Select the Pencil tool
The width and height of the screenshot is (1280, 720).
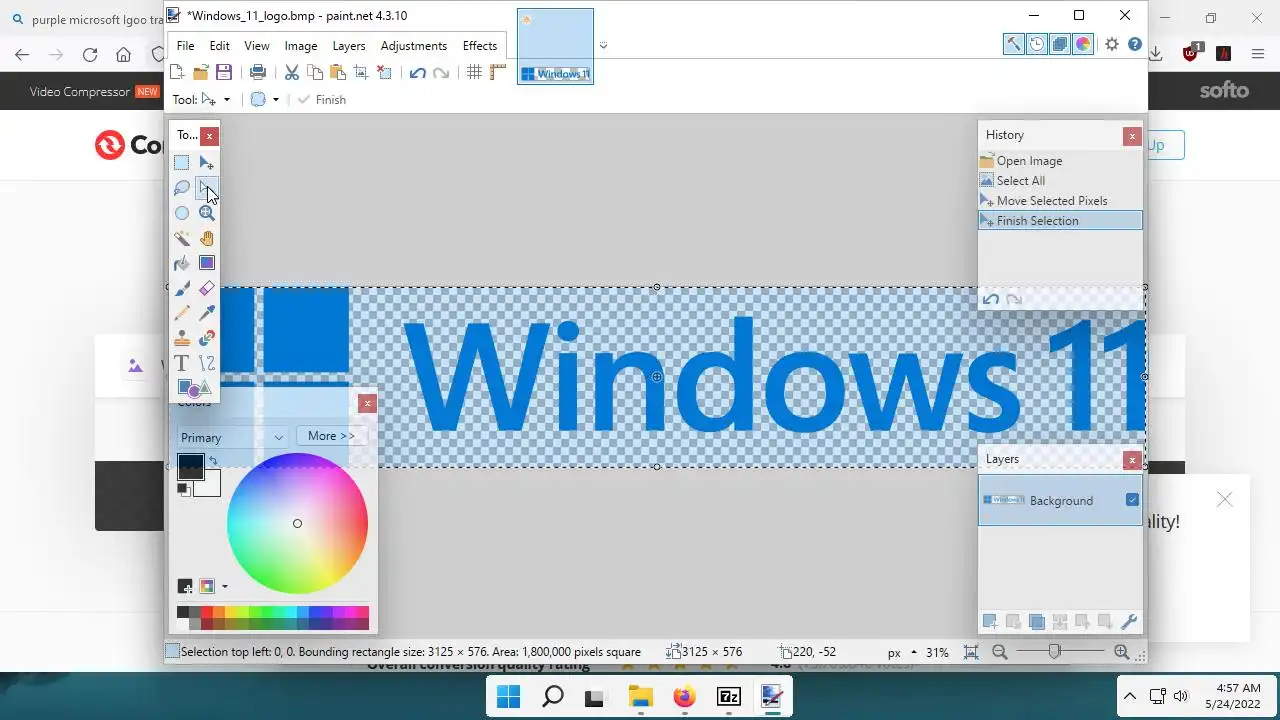181,313
